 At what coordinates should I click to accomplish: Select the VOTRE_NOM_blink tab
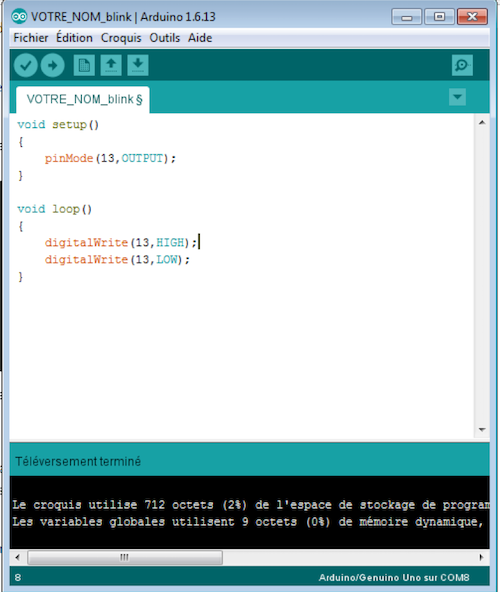[x=83, y=100]
